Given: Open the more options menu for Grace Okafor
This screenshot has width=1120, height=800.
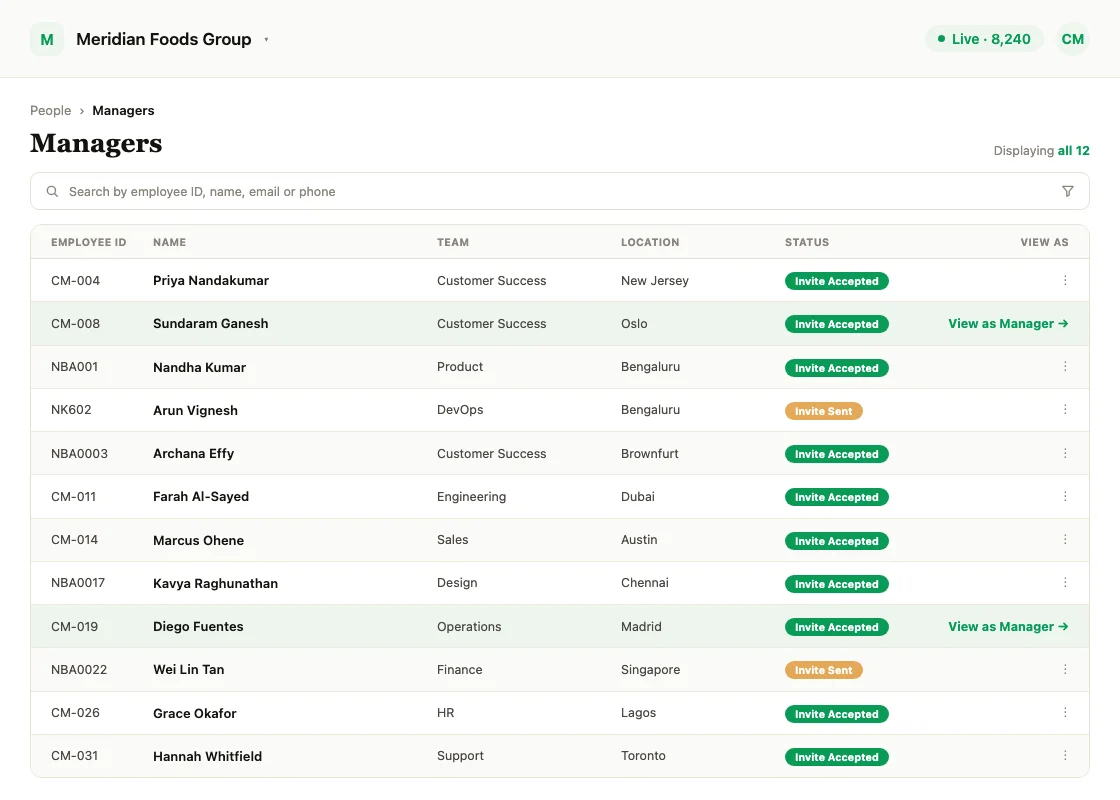Looking at the screenshot, I should pyautogui.click(x=1065, y=713).
